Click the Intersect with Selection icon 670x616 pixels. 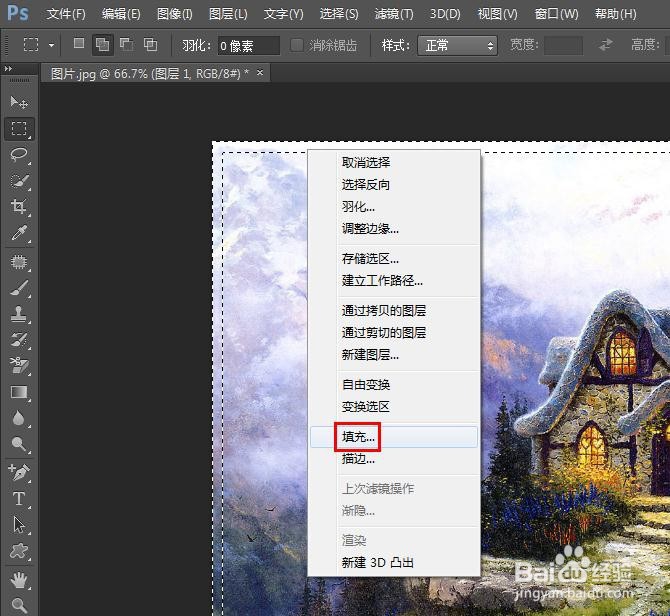tap(150, 44)
